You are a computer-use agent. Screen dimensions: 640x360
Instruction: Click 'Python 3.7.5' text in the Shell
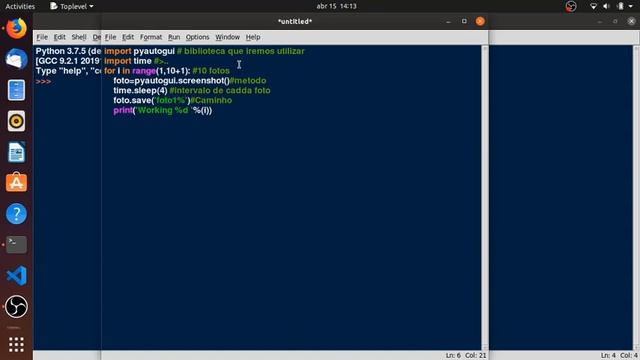[61, 51]
